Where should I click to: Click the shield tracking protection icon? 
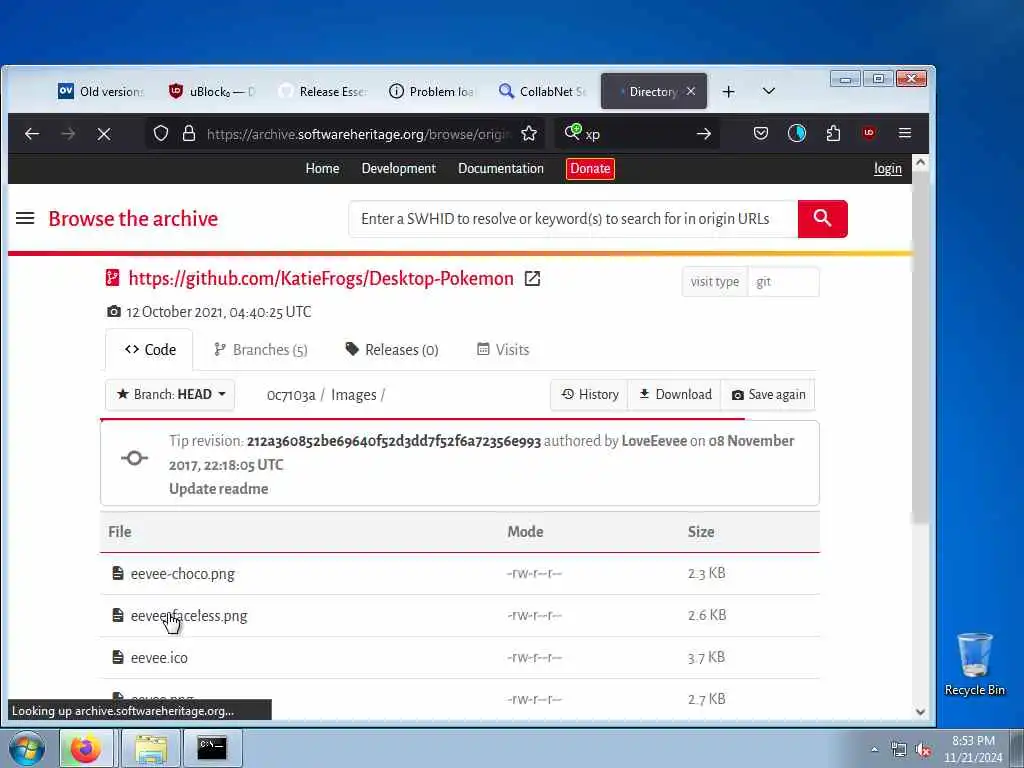tap(161, 134)
